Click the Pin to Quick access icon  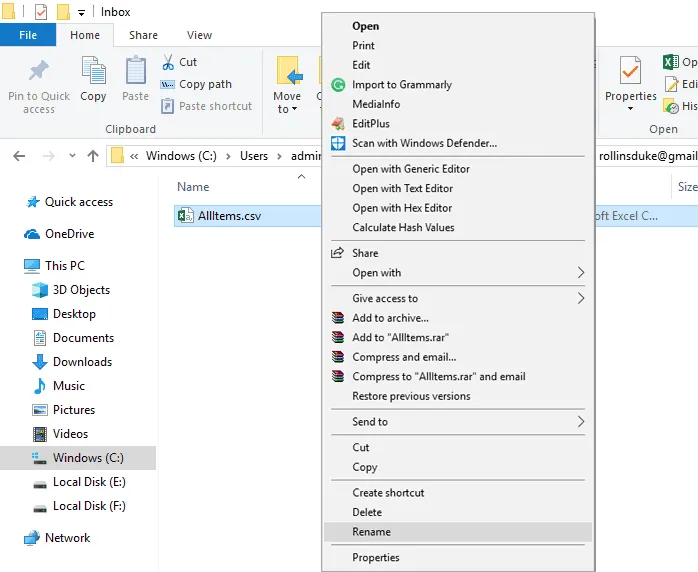click(39, 72)
